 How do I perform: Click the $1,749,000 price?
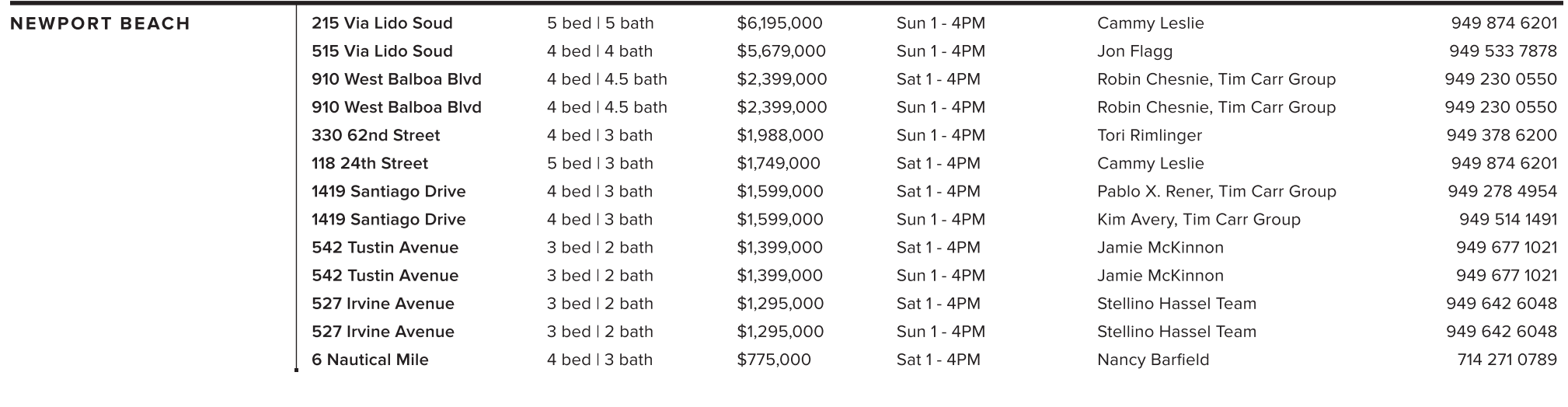point(778,163)
